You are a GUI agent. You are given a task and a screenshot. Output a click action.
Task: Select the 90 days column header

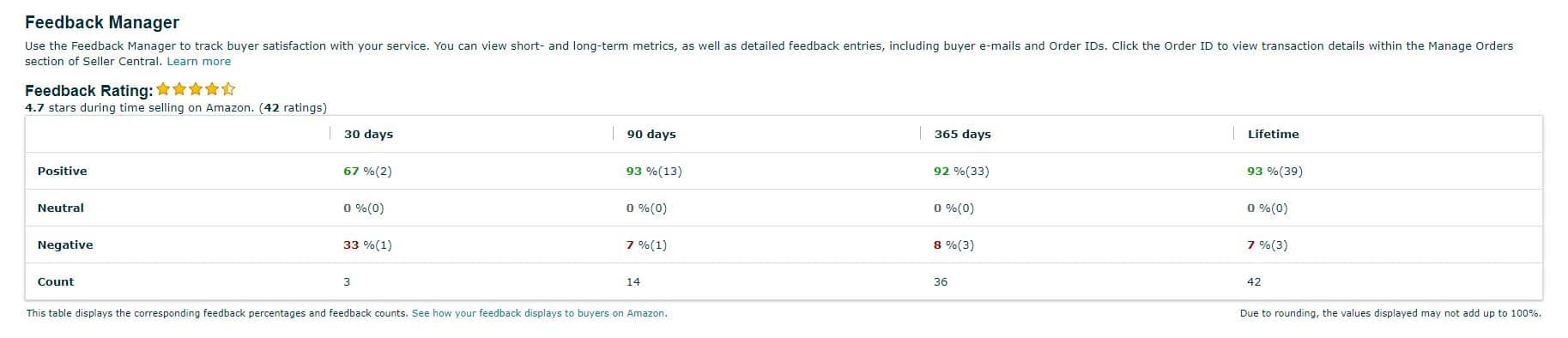click(651, 135)
